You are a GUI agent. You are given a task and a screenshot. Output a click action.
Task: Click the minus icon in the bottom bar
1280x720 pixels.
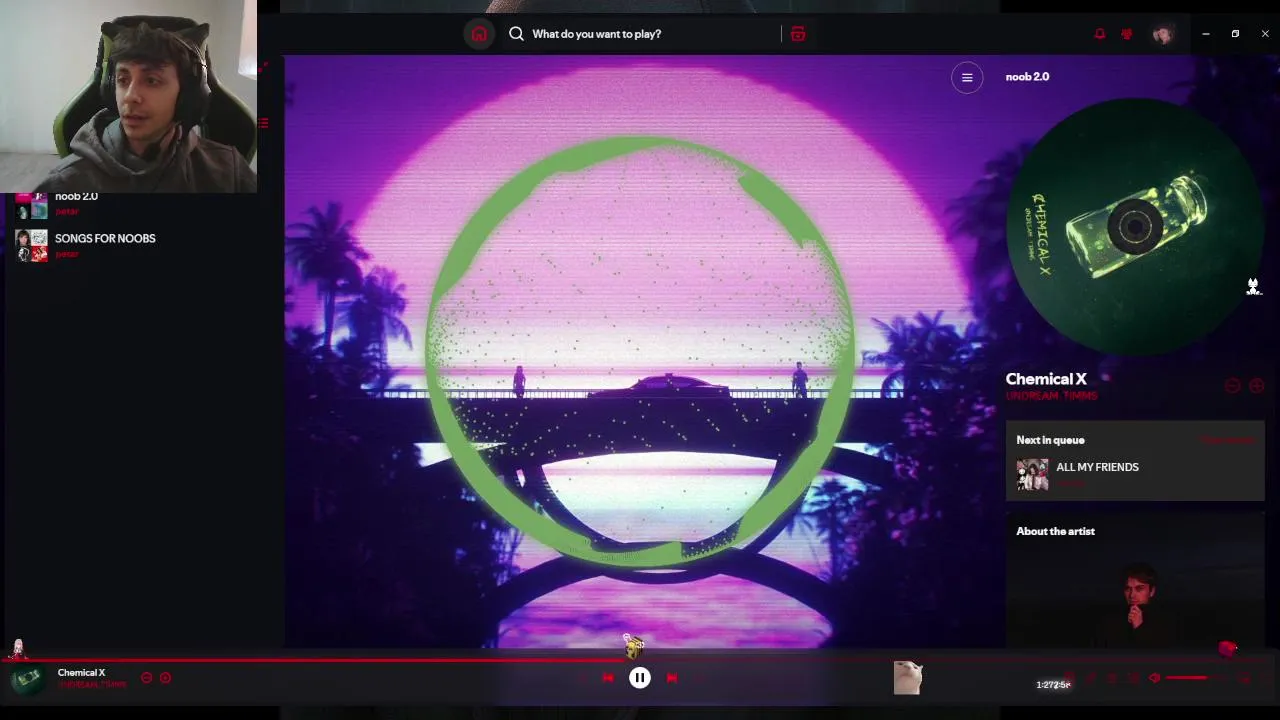click(x=146, y=678)
